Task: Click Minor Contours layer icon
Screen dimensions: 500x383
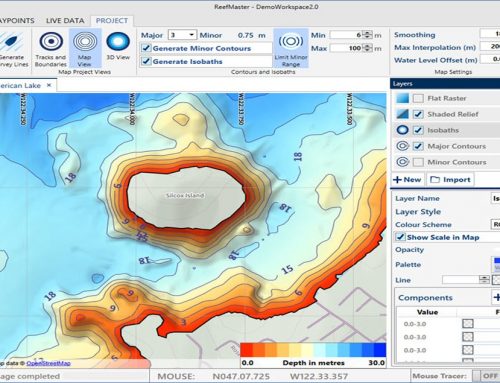Action: click(402, 162)
